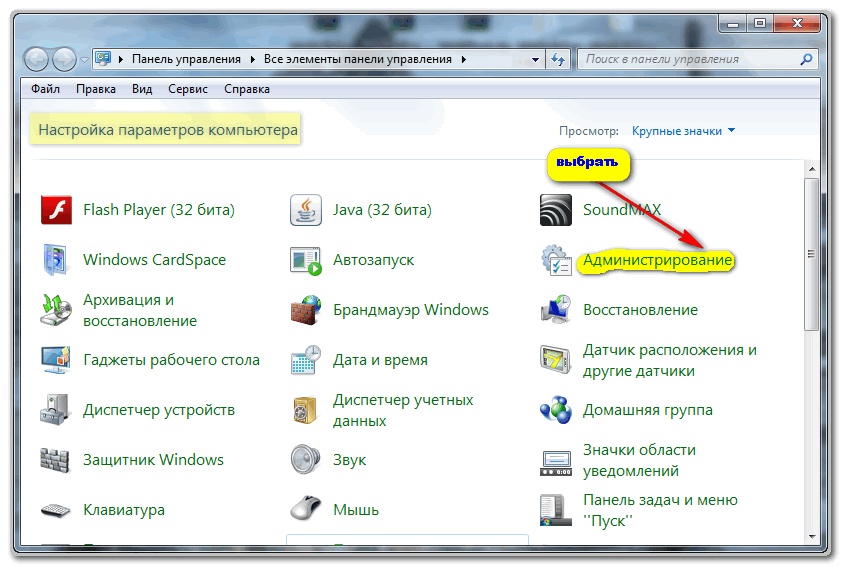The image size is (842, 567).
Task: Click the scrollbar thumb
Action: tap(811, 254)
